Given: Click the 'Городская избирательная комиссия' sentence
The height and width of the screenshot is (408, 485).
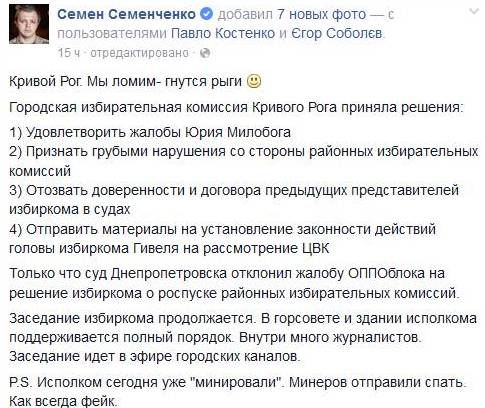Looking at the screenshot, I should click(x=236, y=108).
